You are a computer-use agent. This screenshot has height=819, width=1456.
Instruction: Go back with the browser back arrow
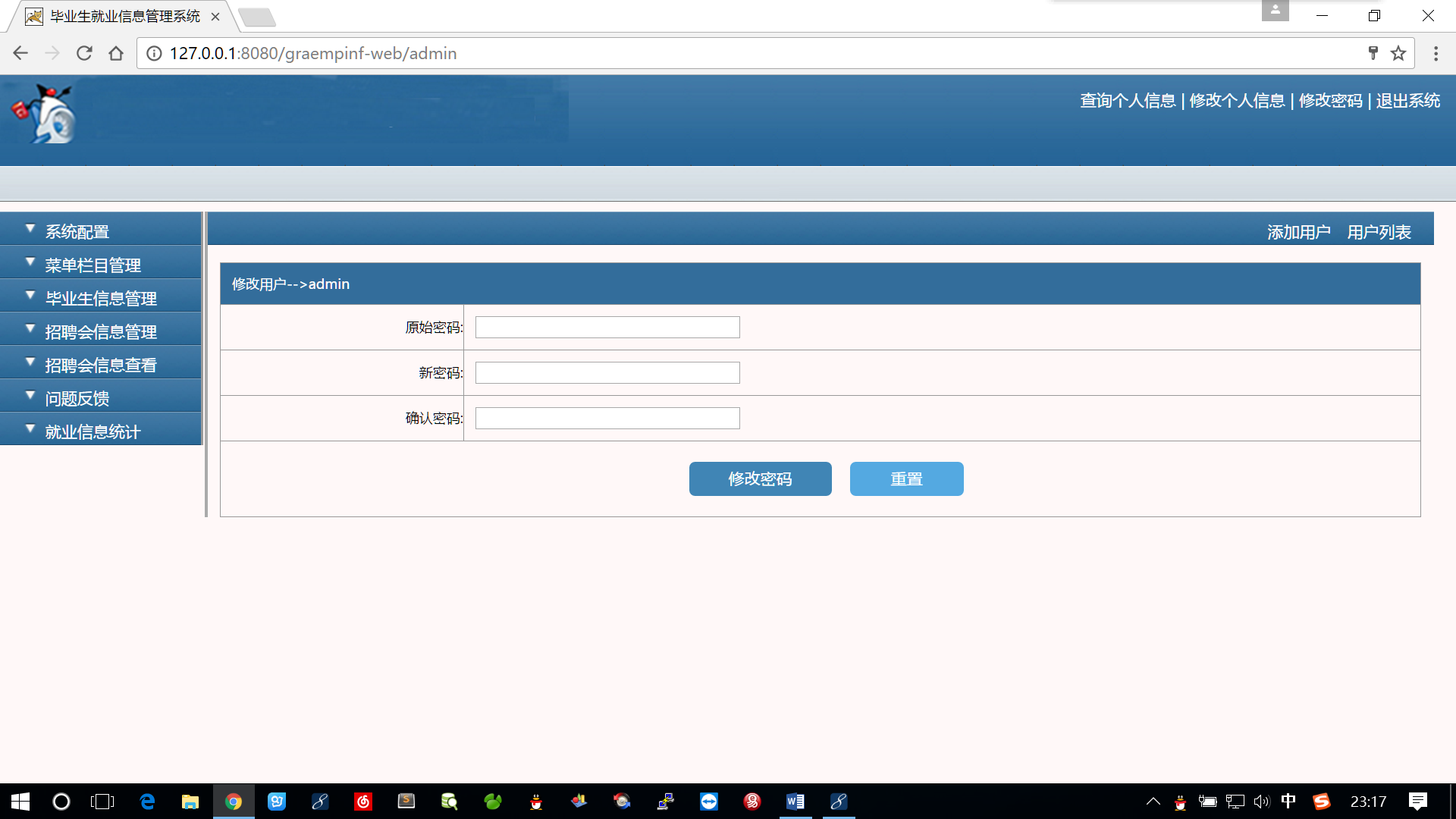[x=20, y=53]
